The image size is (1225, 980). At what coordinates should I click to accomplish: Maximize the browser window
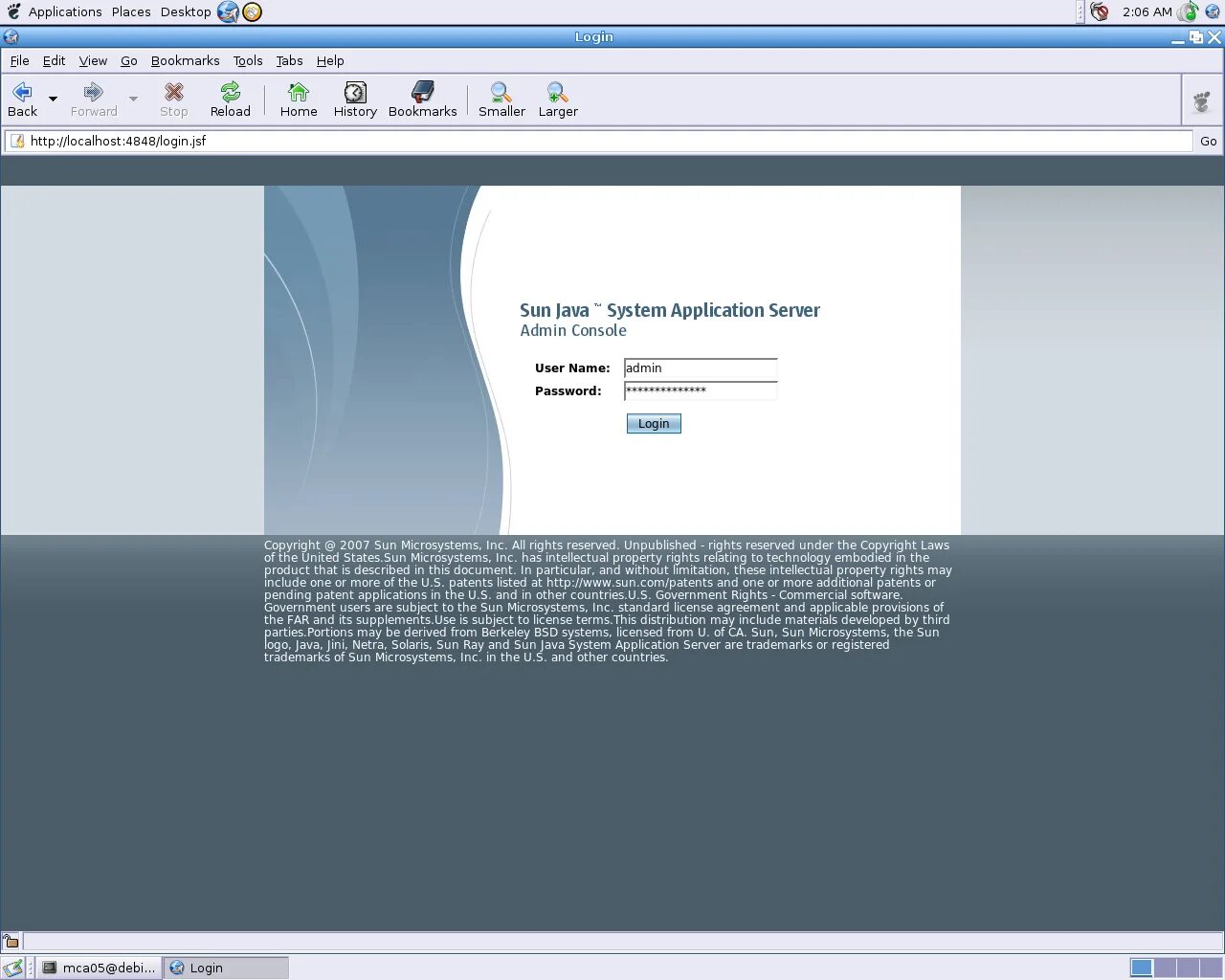pos(1196,37)
